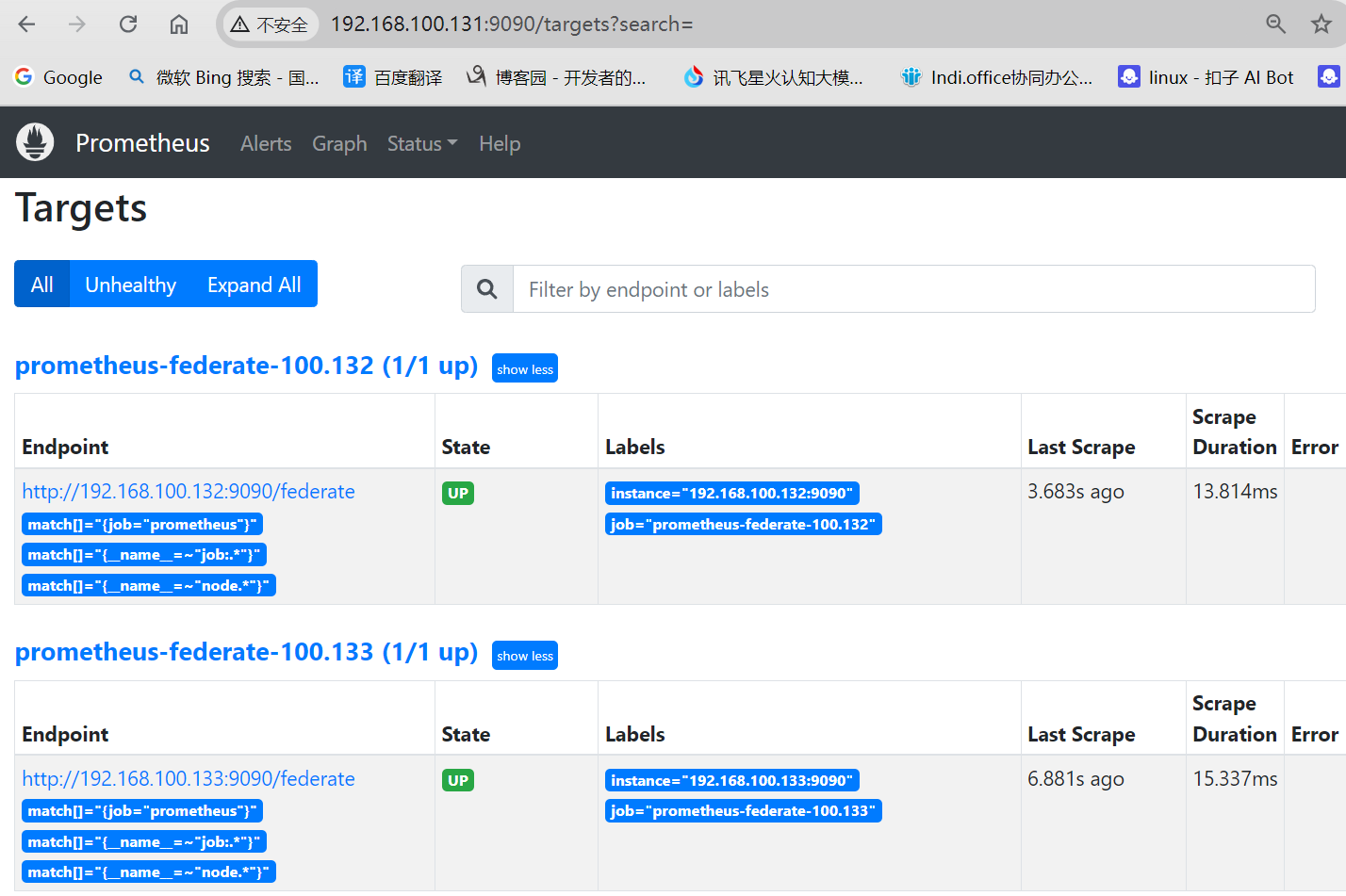Click Endpoint column header in 100.132 table
1346x896 pixels.
[65, 448]
